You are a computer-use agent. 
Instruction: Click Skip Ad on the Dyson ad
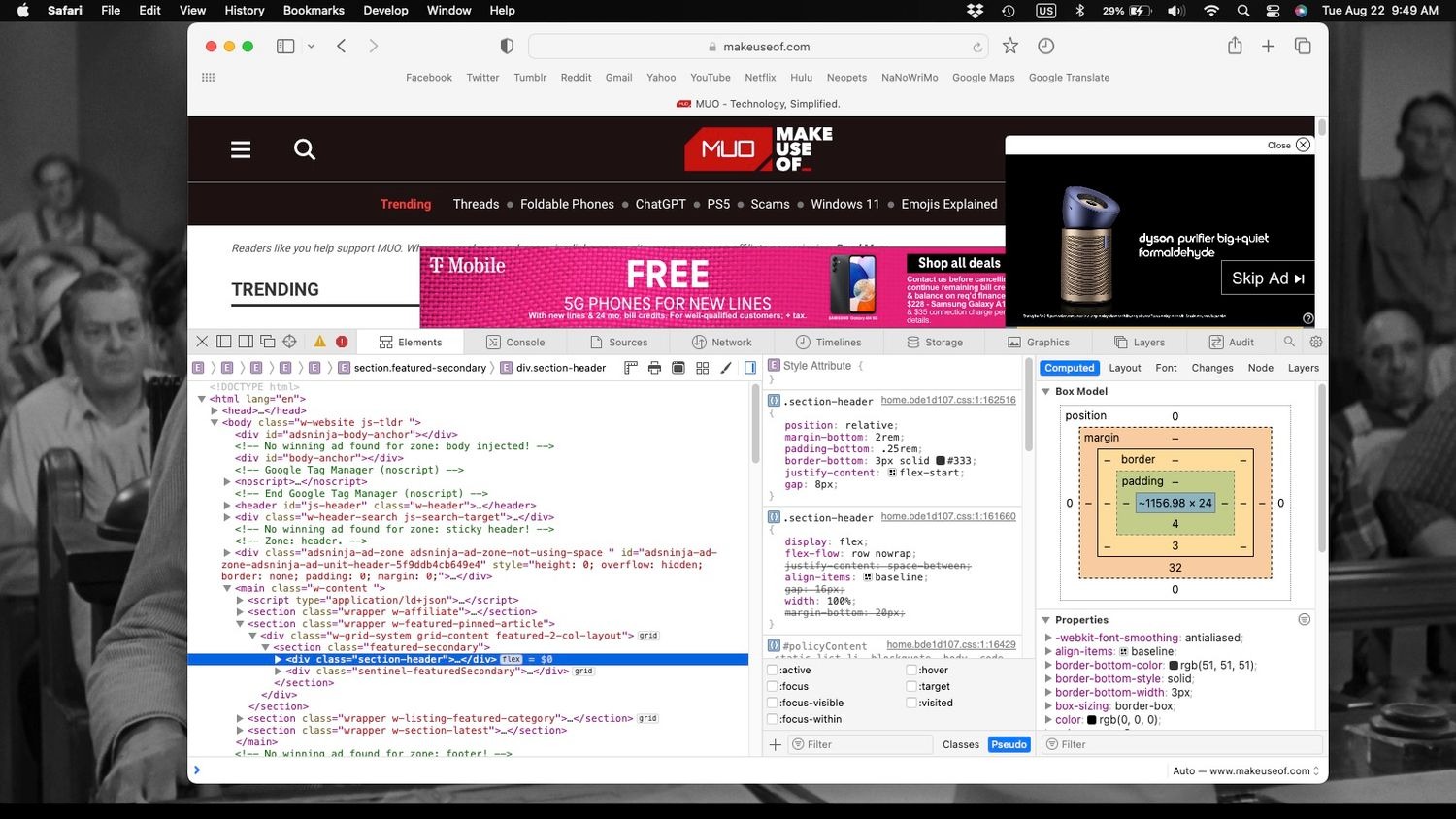pyautogui.click(x=1268, y=278)
